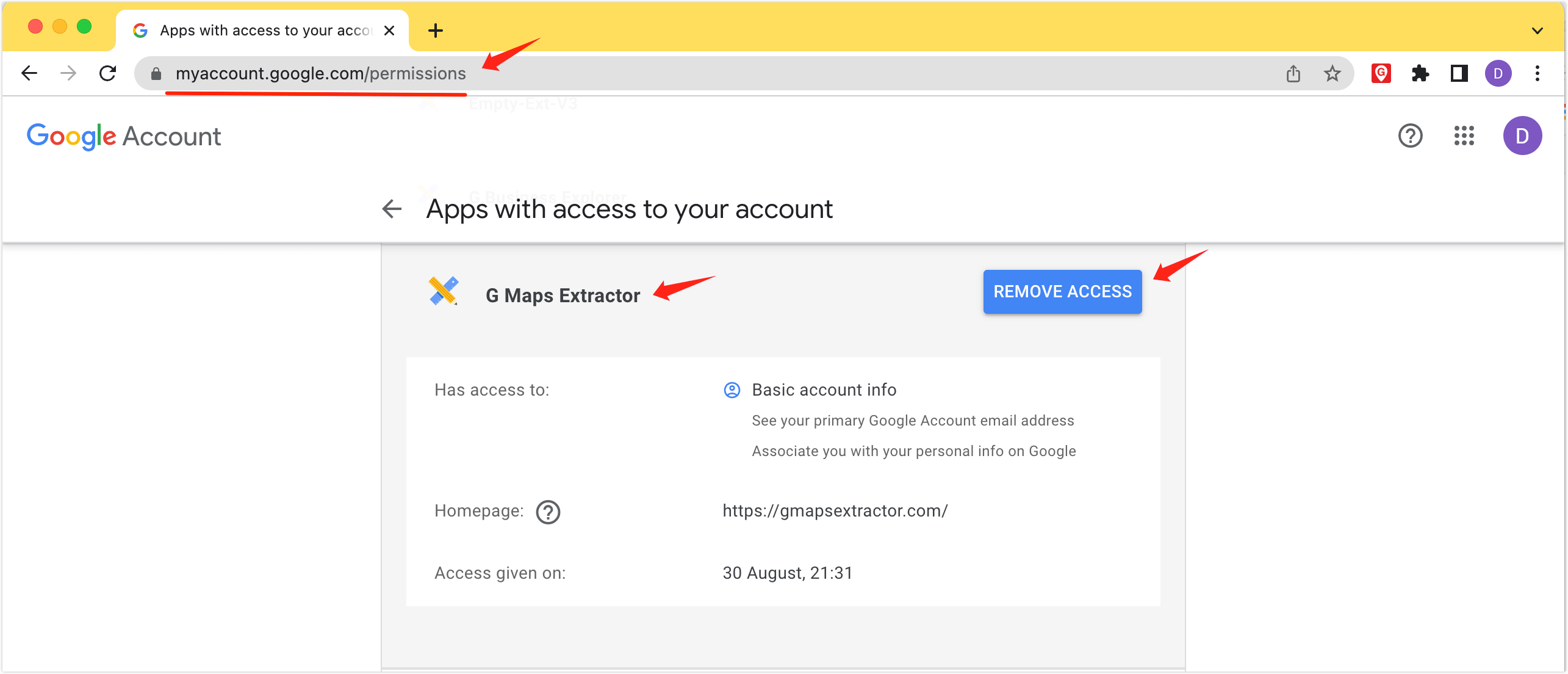This screenshot has height=674, width=1568.
Task: Select the Apps with access tab
Action: click(262, 31)
